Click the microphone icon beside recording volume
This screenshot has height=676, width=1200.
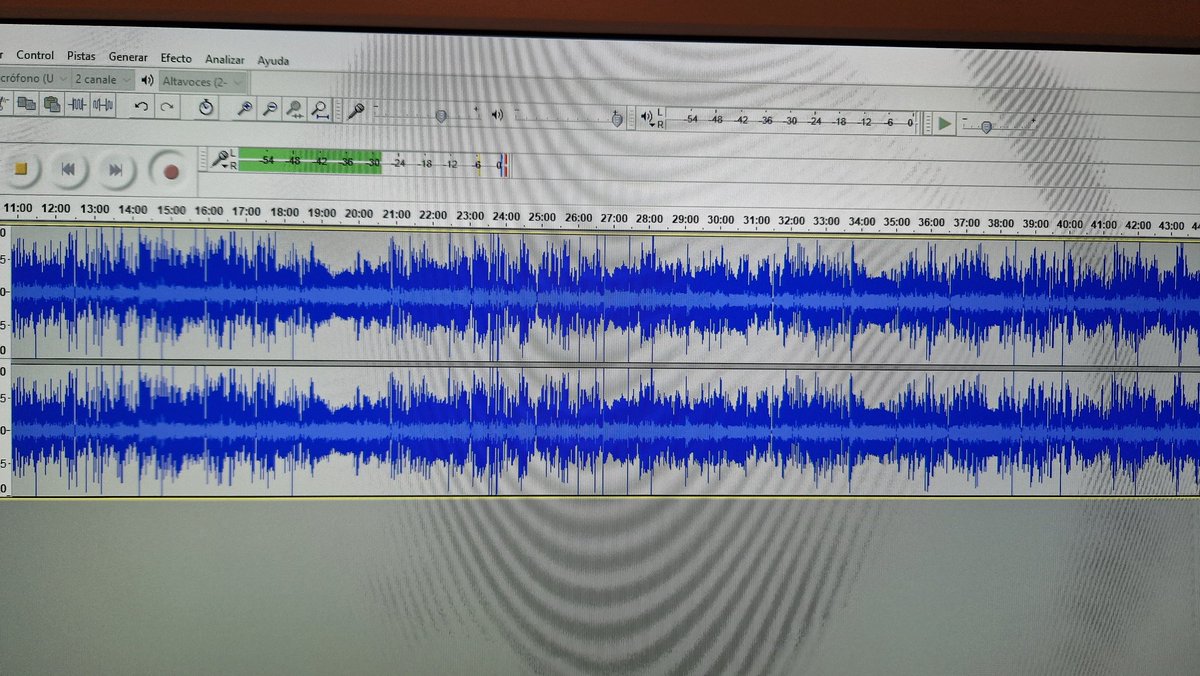pos(356,111)
